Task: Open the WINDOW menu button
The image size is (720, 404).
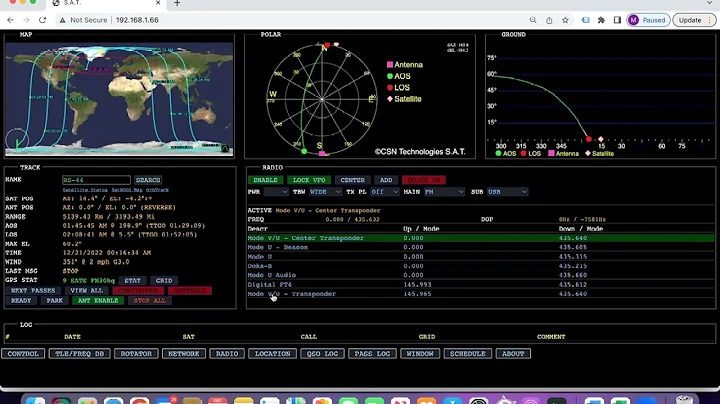Action: pyautogui.click(x=420, y=354)
